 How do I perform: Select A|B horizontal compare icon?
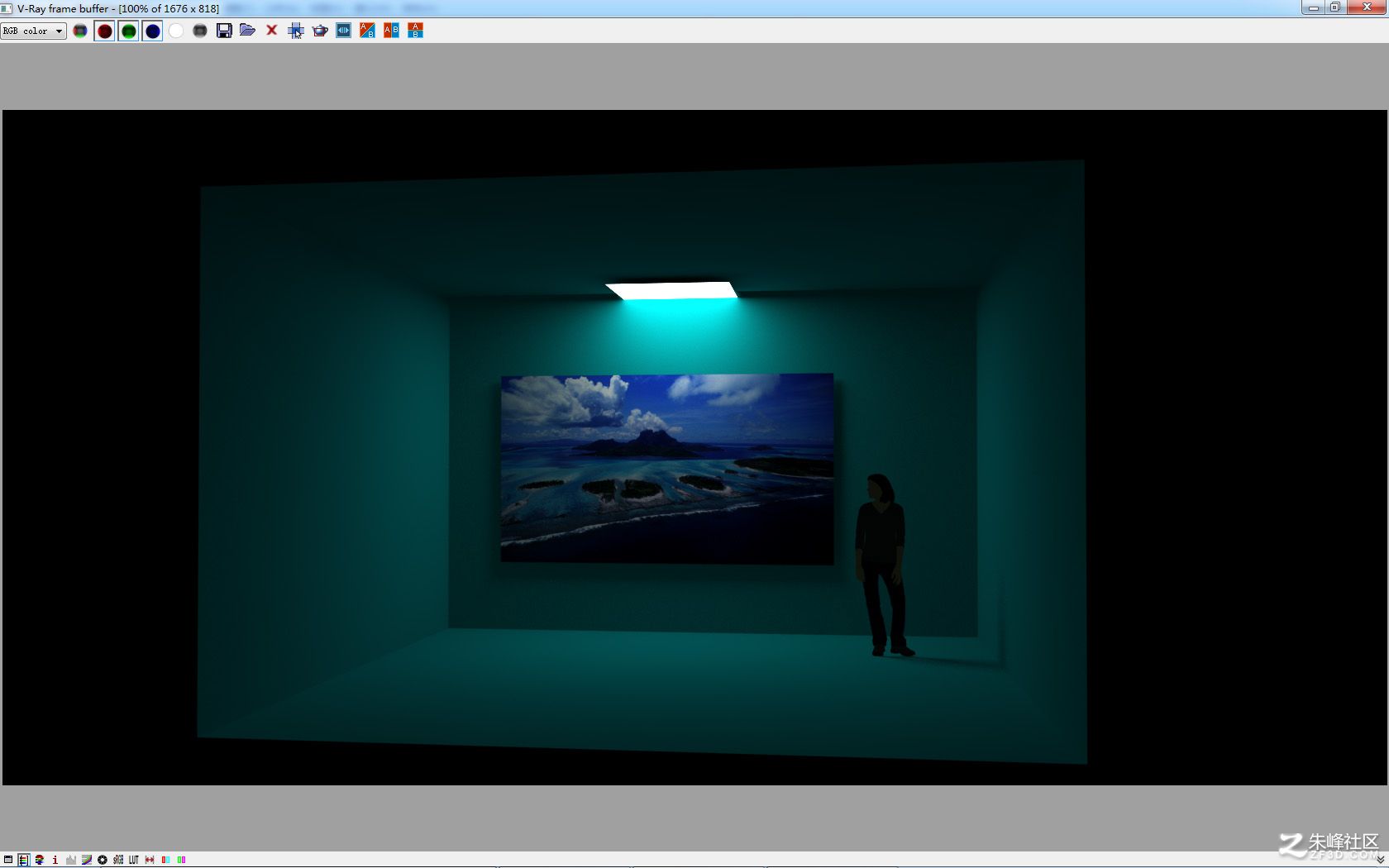392,31
